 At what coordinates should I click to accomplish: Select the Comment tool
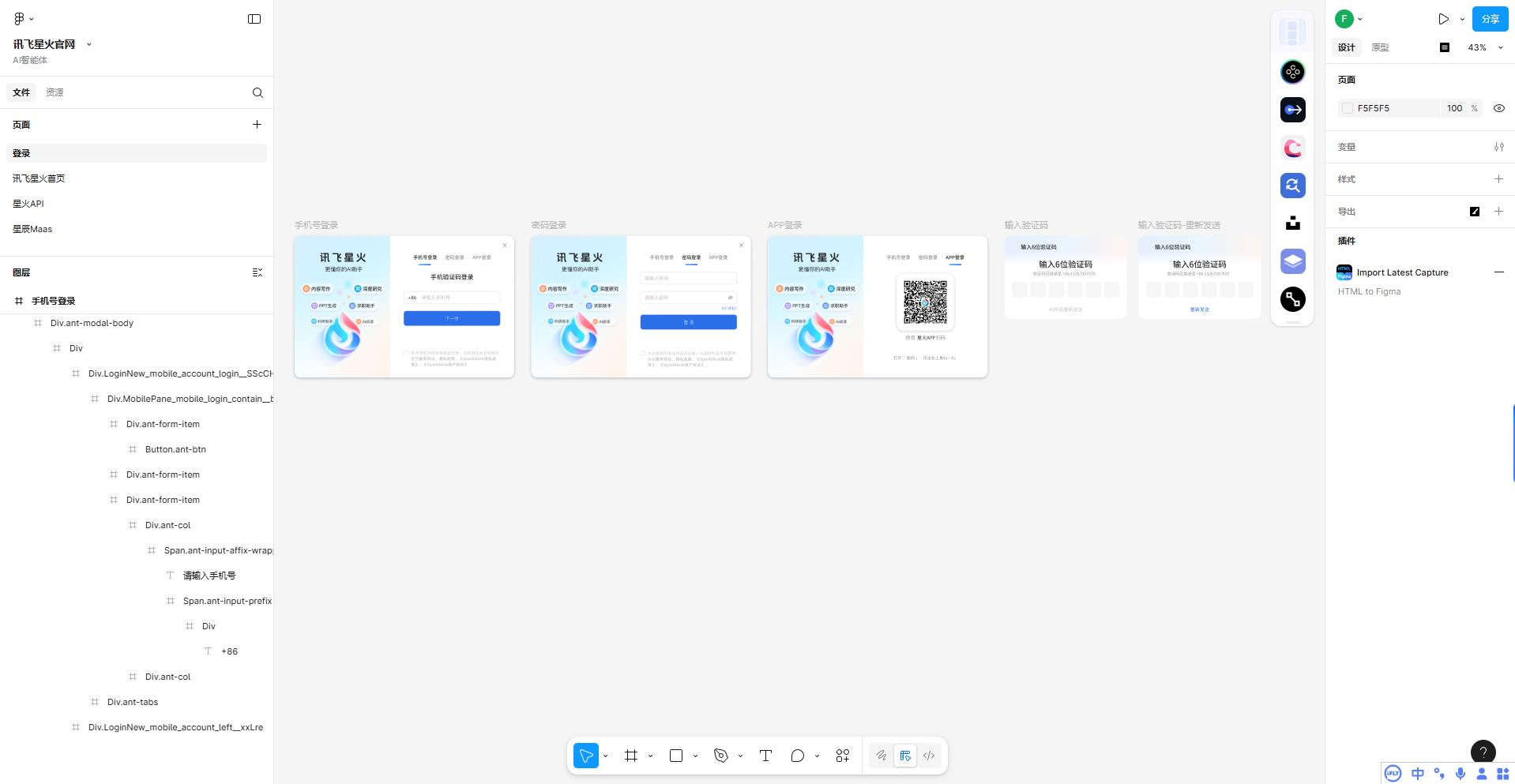point(797,756)
